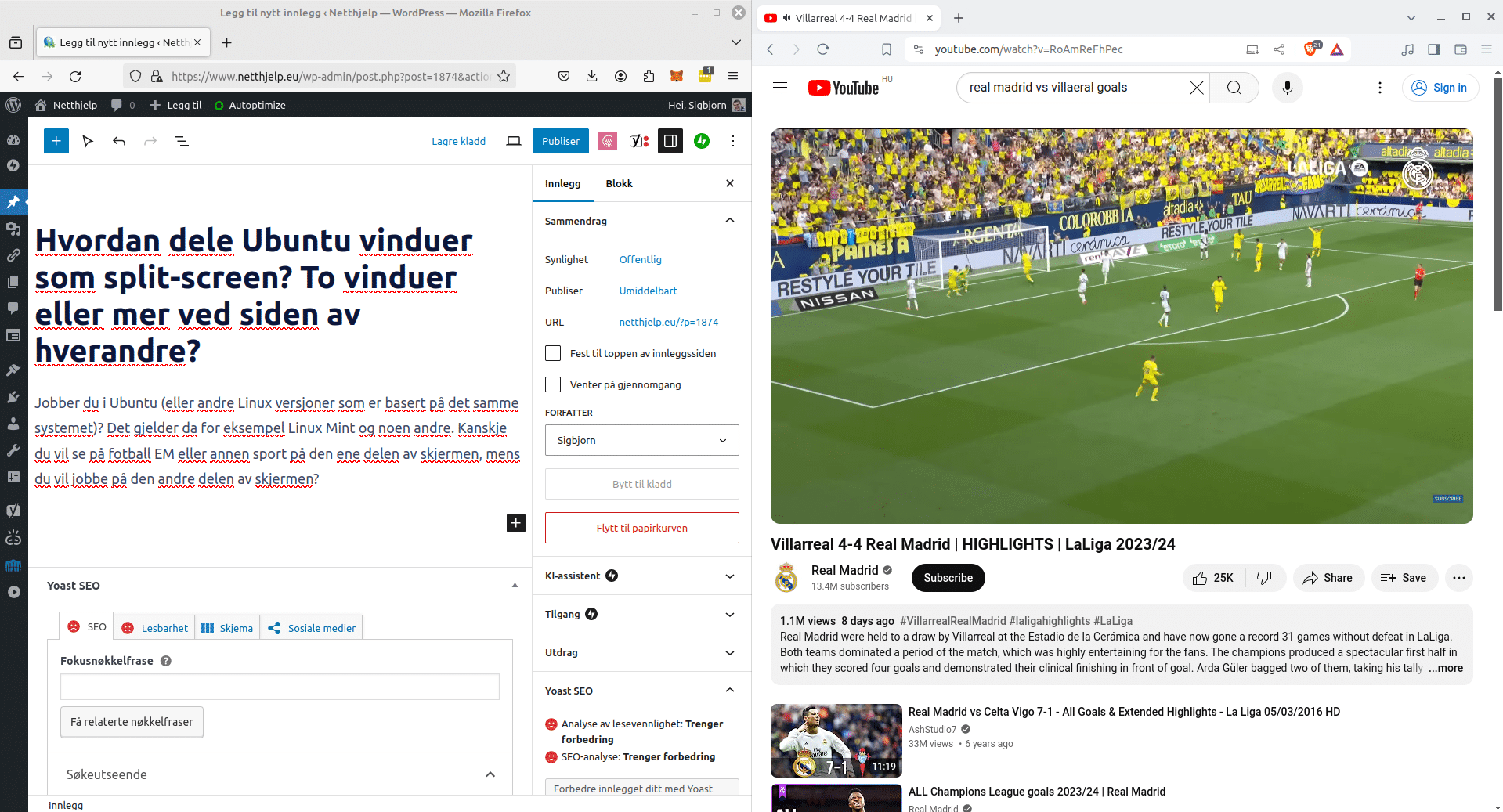
Task: Click the YouTube search magnifier button
Action: pyautogui.click(x=1234, y=88)
